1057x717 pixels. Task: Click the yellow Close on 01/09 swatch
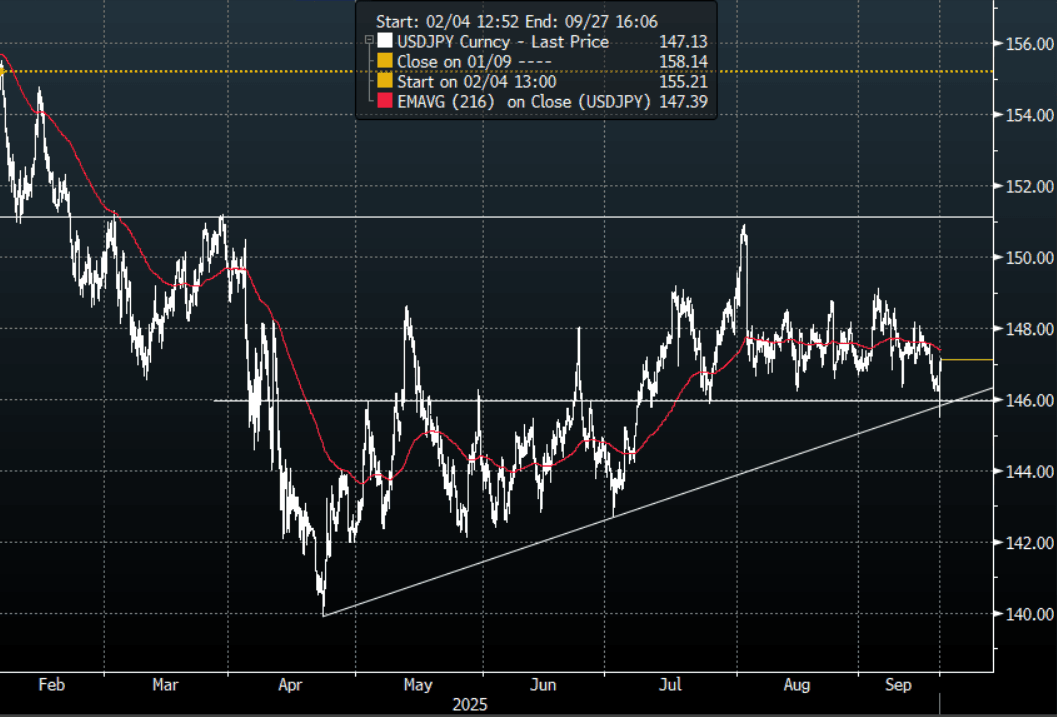point(385,62)
